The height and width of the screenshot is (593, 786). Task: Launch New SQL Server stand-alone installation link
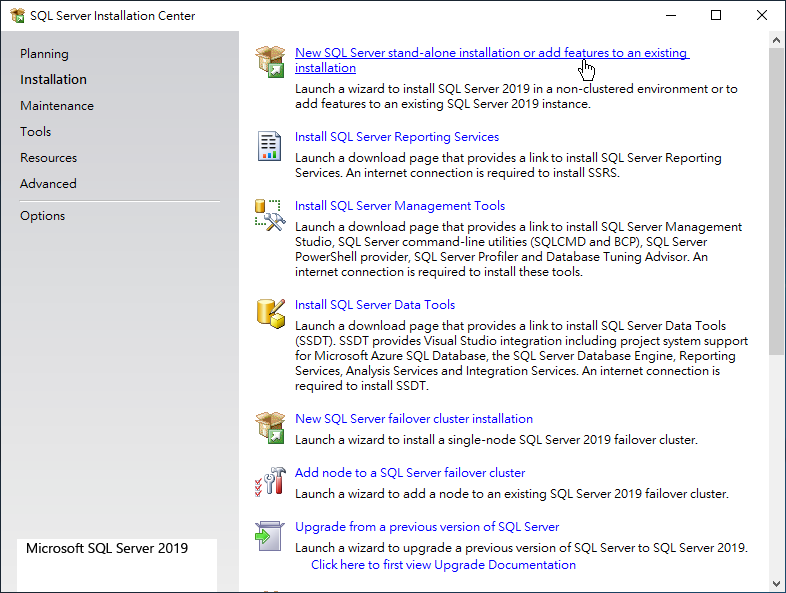click(x=492, y=60)
